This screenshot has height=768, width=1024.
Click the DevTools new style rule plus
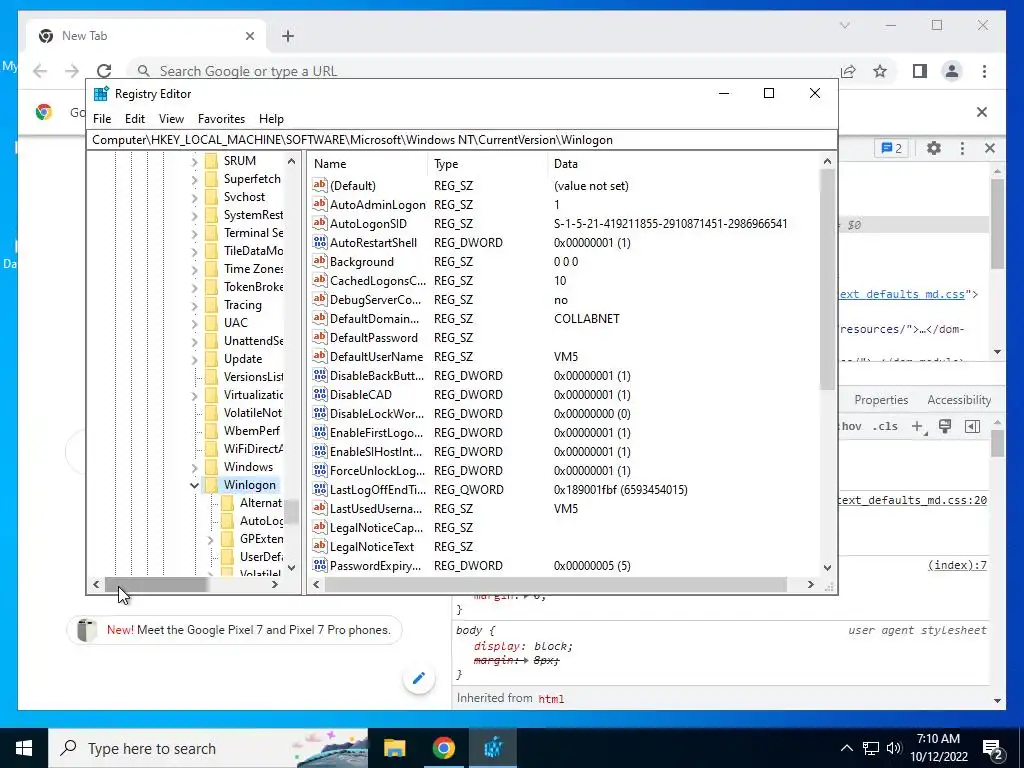tap(918, 426)
